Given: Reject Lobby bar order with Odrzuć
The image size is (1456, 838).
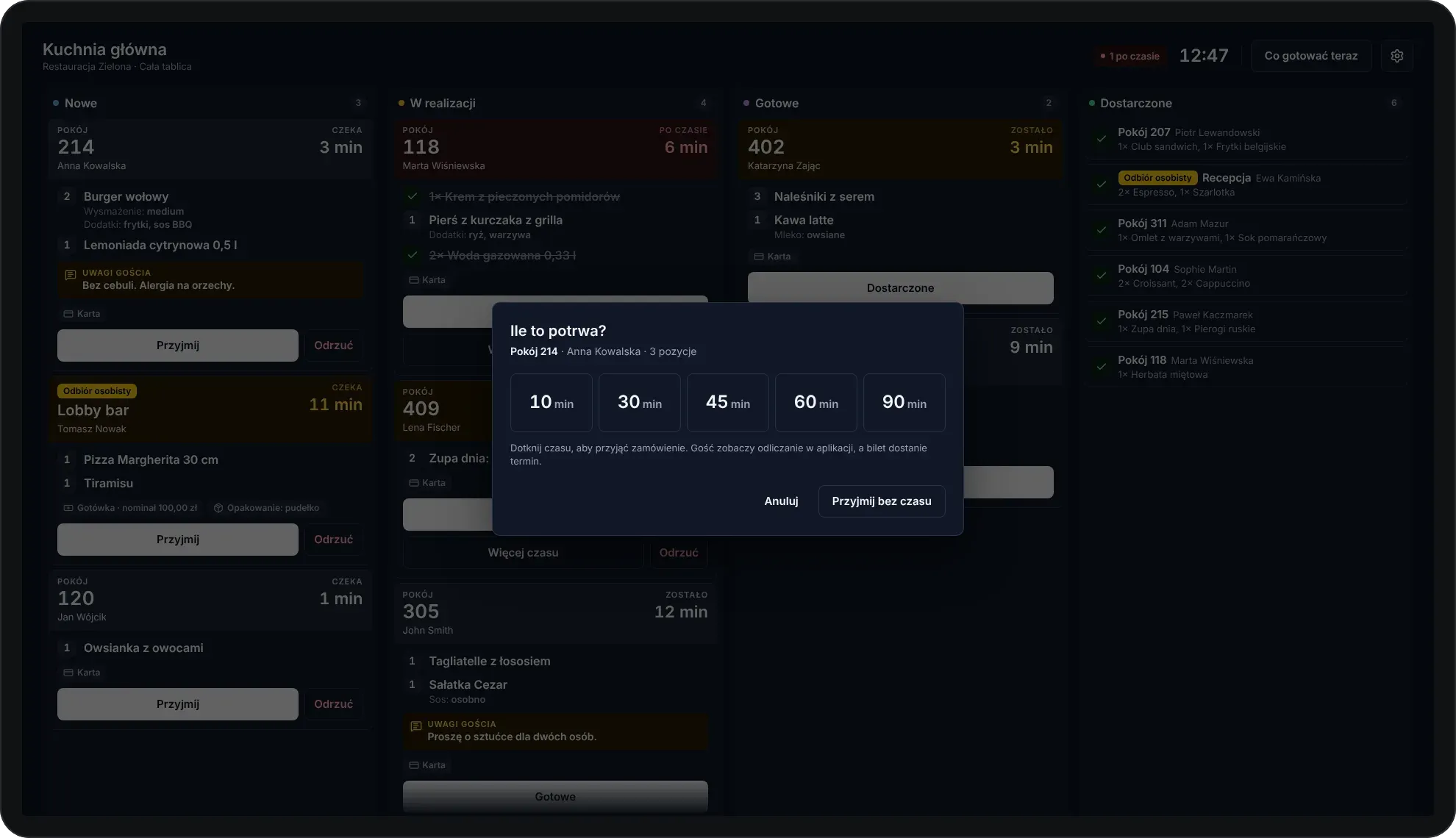Looking at the screenshot, I should pyautogui.click(x=334, y=540).
